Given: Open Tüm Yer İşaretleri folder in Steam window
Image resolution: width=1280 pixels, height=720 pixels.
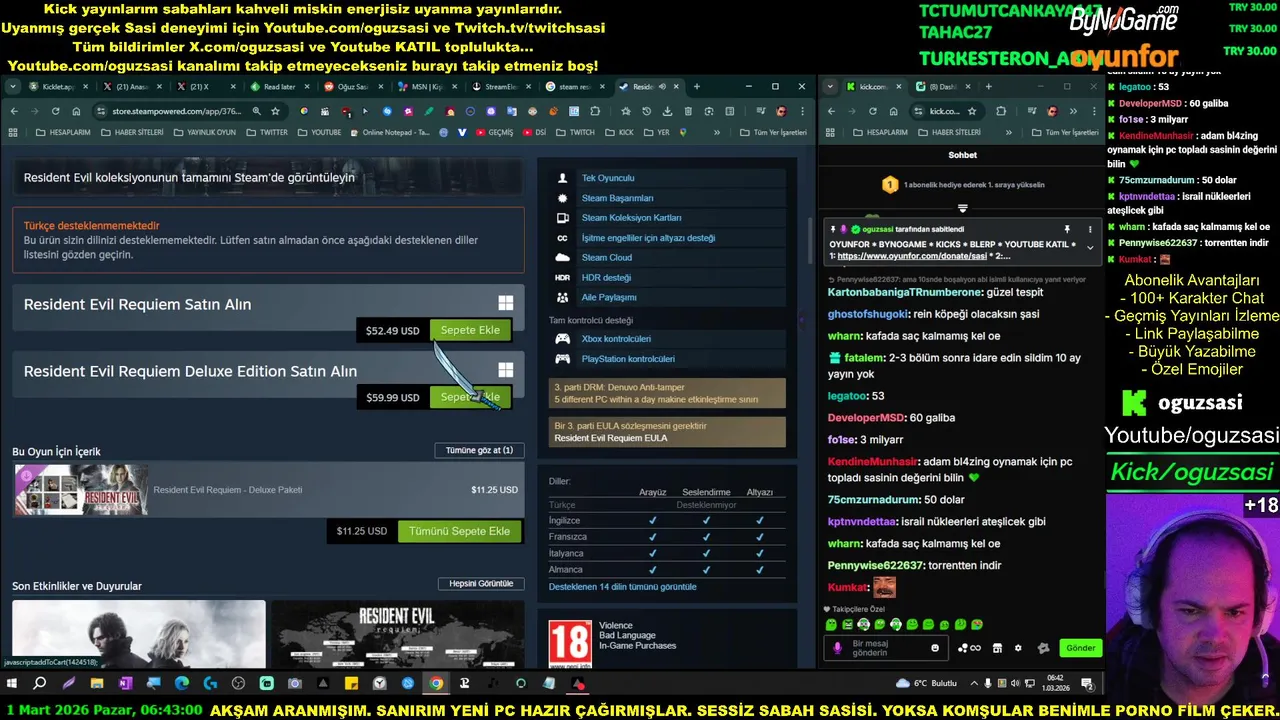Looking at the screenshot, I should pos(773,132).
